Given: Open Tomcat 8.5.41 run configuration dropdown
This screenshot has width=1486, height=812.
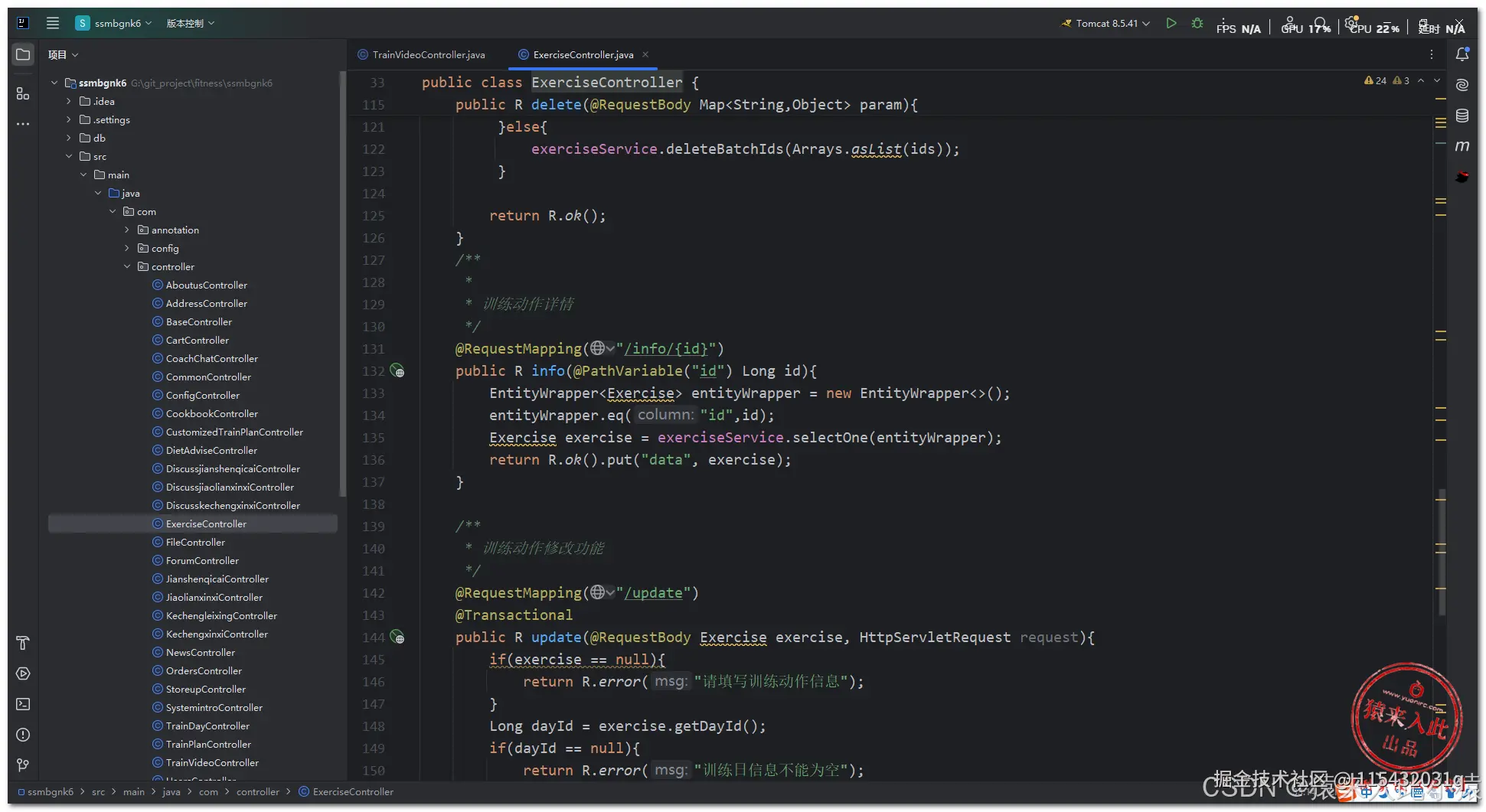Looking at the screenshot, I should 1106,23.
